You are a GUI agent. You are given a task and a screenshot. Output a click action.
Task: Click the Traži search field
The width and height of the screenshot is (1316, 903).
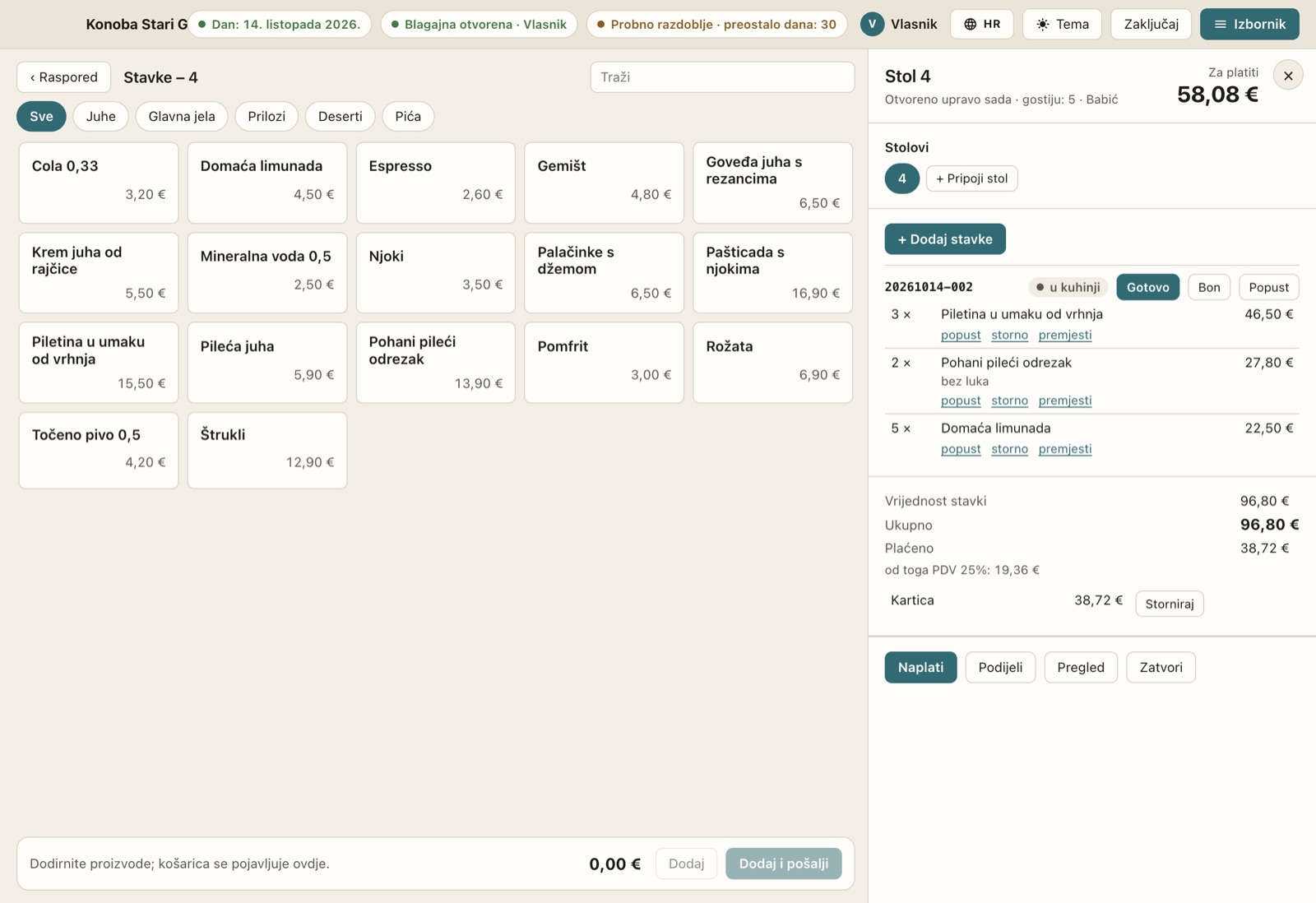[722, 77]
